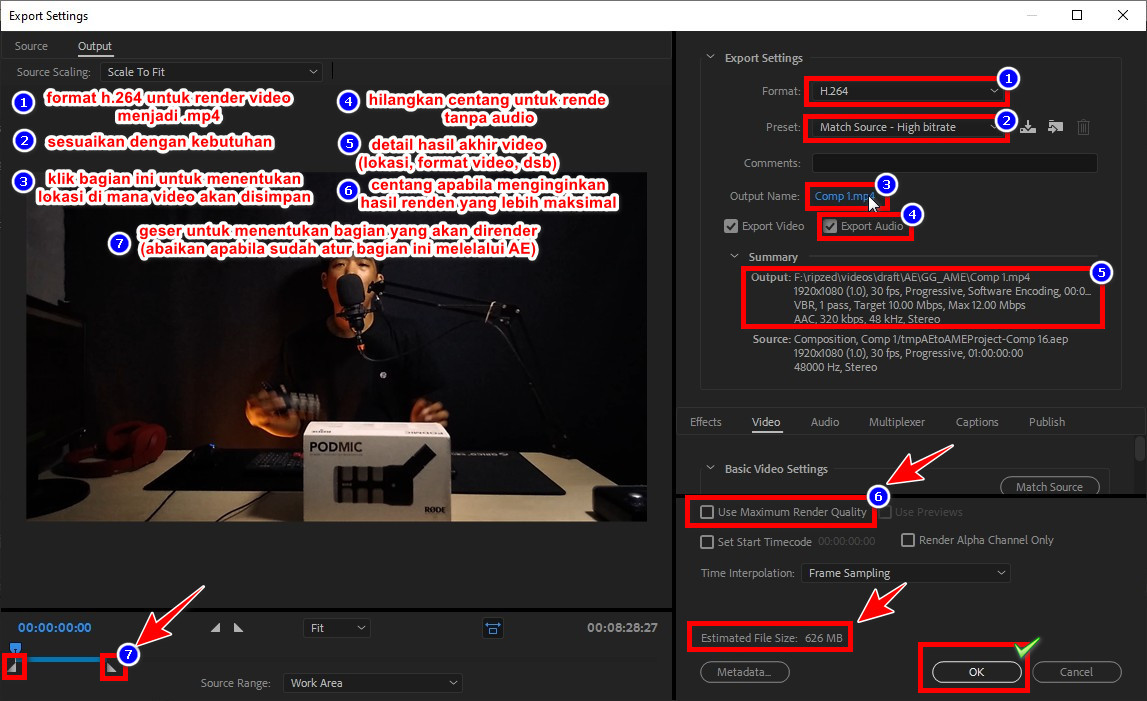This screenshot has width=1147, height=701.
Task: Click the Set Out Point triangle icon
Action: (x=237, y=628)
